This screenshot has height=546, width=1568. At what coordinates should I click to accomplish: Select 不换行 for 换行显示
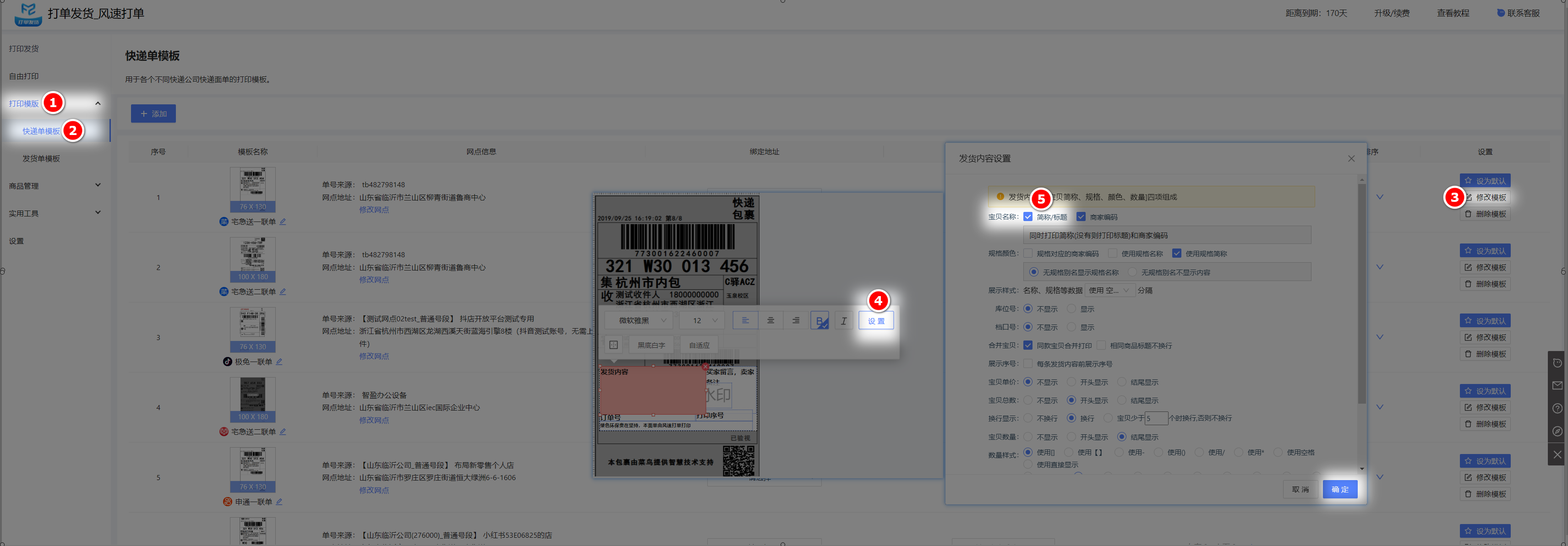pyautogui.click(x=1027, y=418)
